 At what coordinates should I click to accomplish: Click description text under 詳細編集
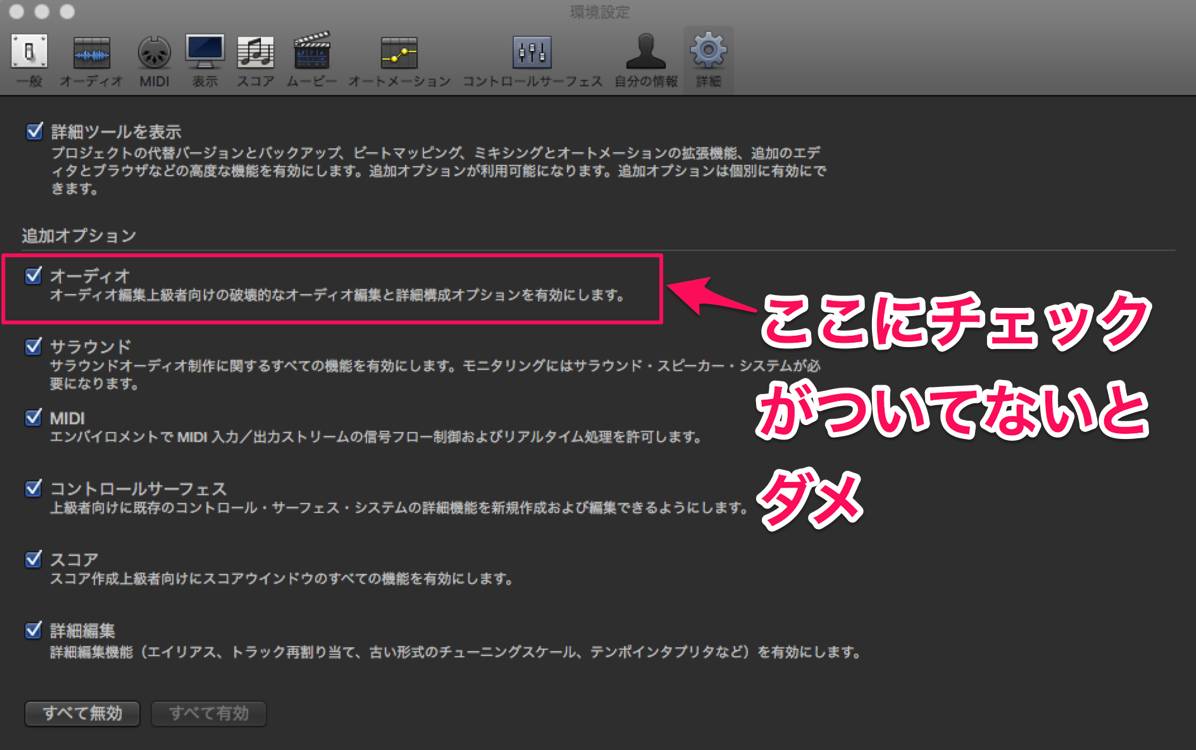click(x=456, y=652)
